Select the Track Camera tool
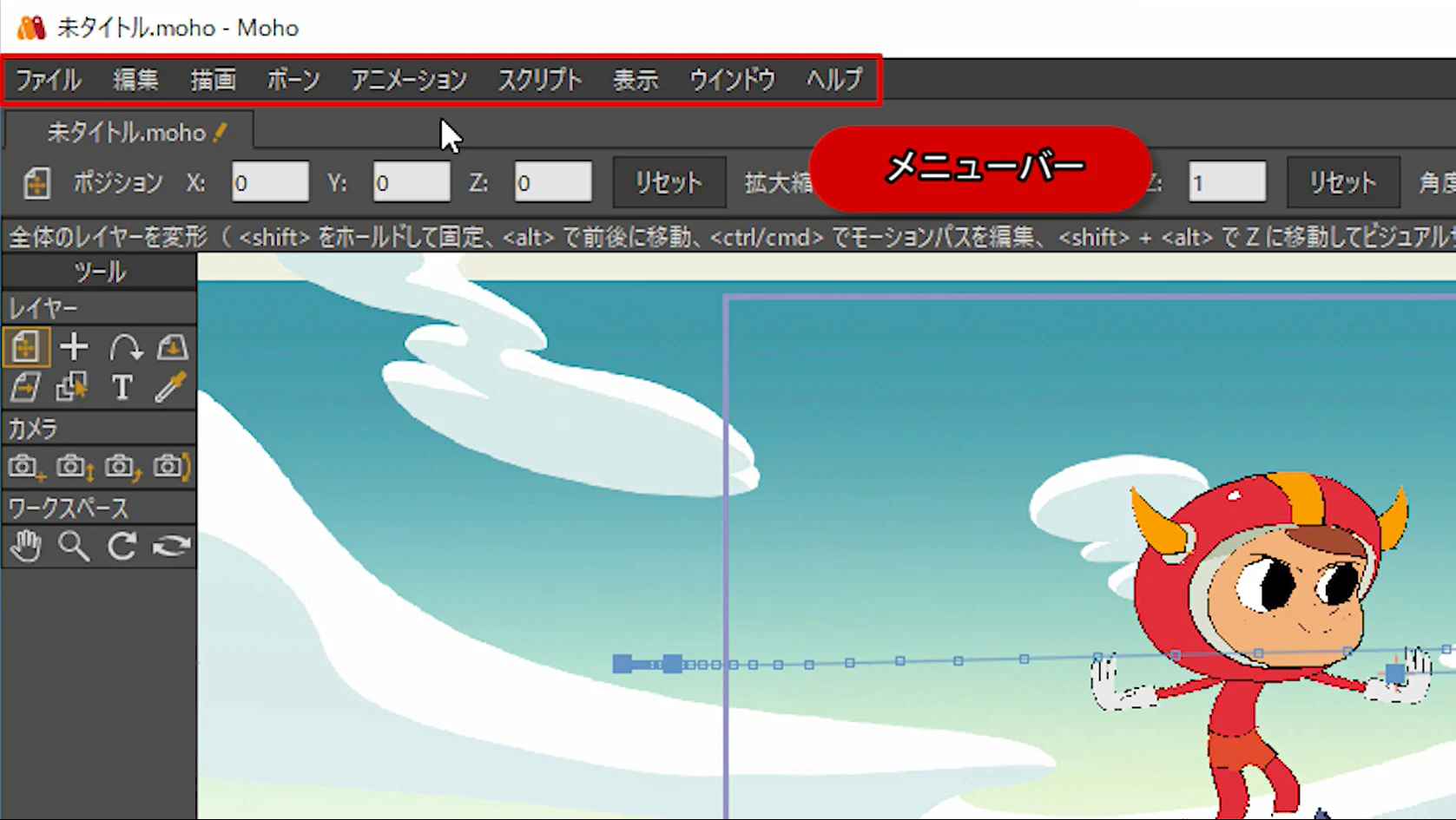1456x820 pixels. (x=25, y=468)
